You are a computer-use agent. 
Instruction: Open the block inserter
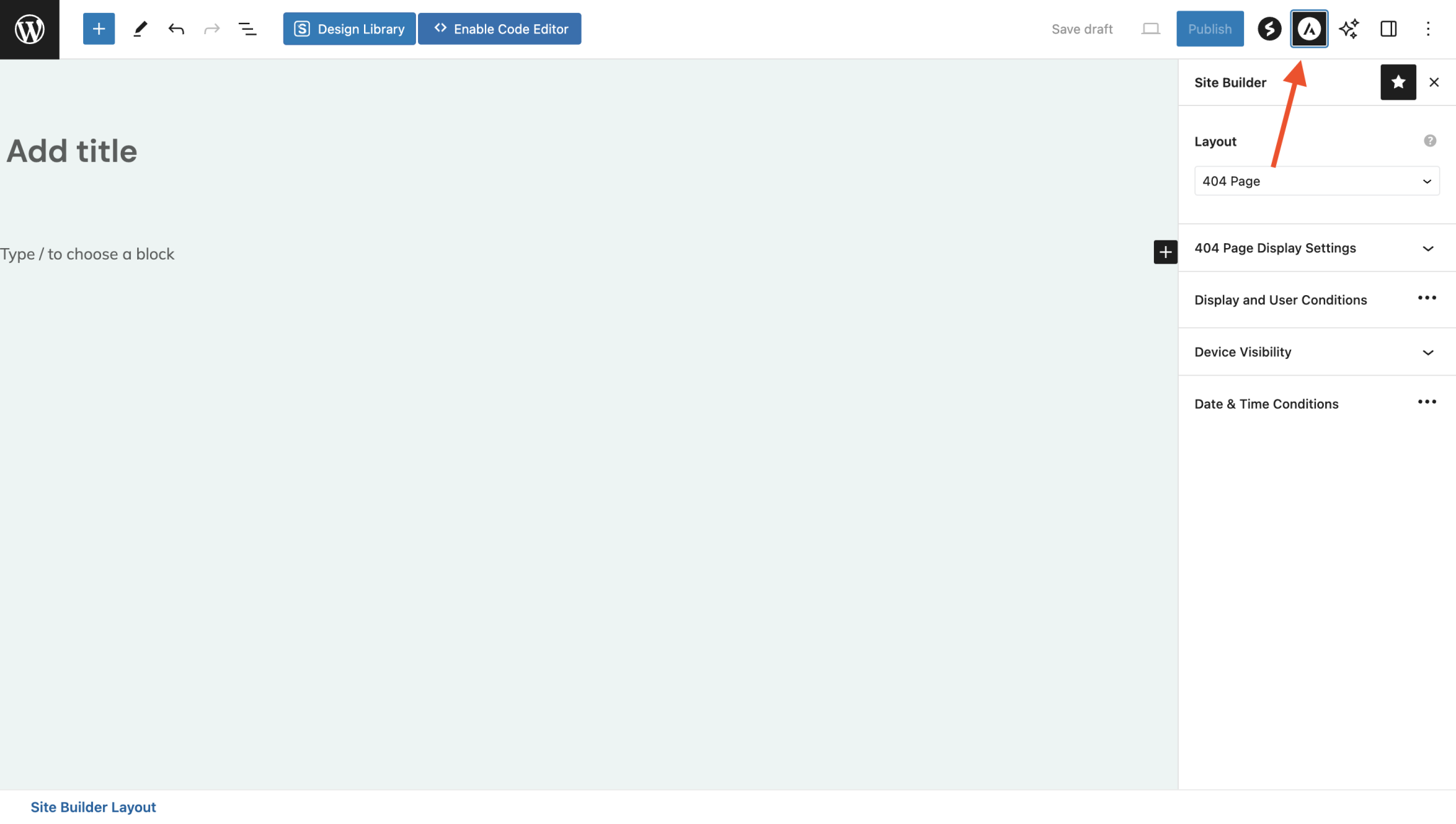point(98,28)
